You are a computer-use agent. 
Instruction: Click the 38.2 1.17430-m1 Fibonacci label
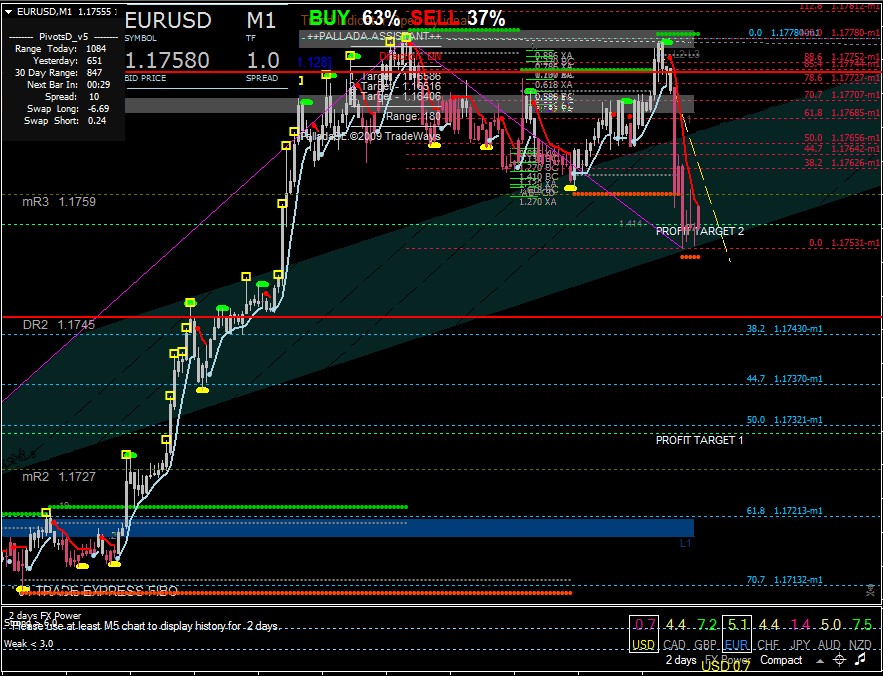pos(784,328)
